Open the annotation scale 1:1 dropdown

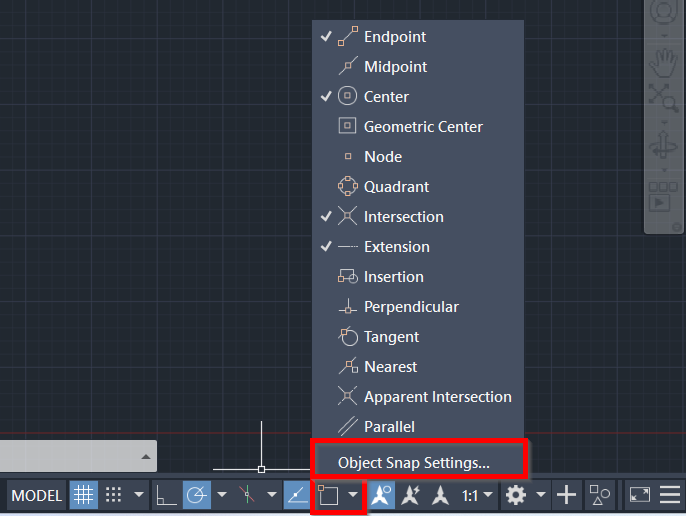point(476,495)
